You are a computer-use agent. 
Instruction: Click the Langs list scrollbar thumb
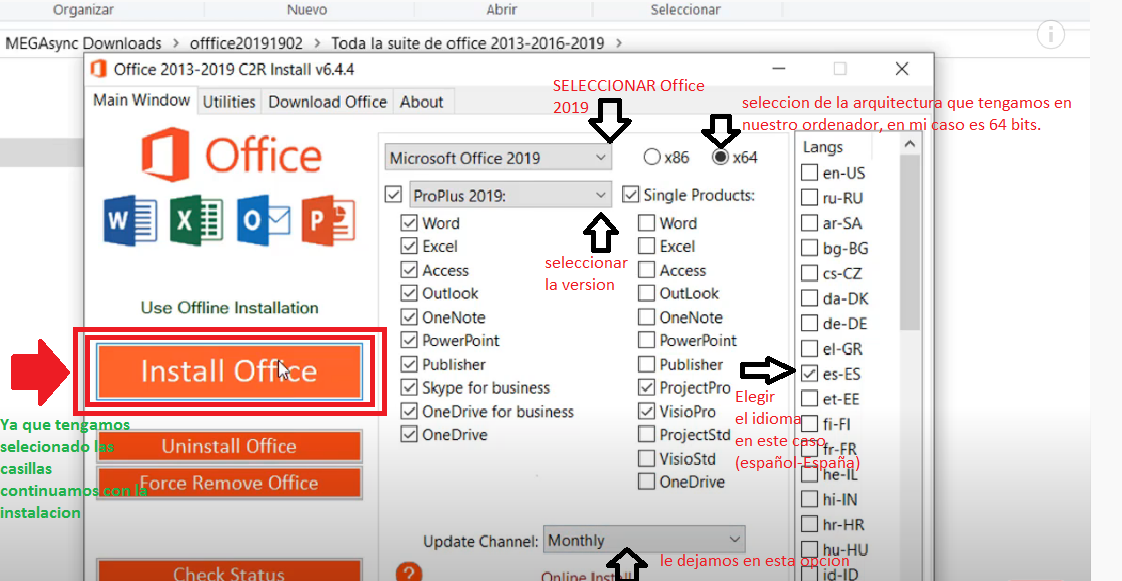[x=909, y=242]
